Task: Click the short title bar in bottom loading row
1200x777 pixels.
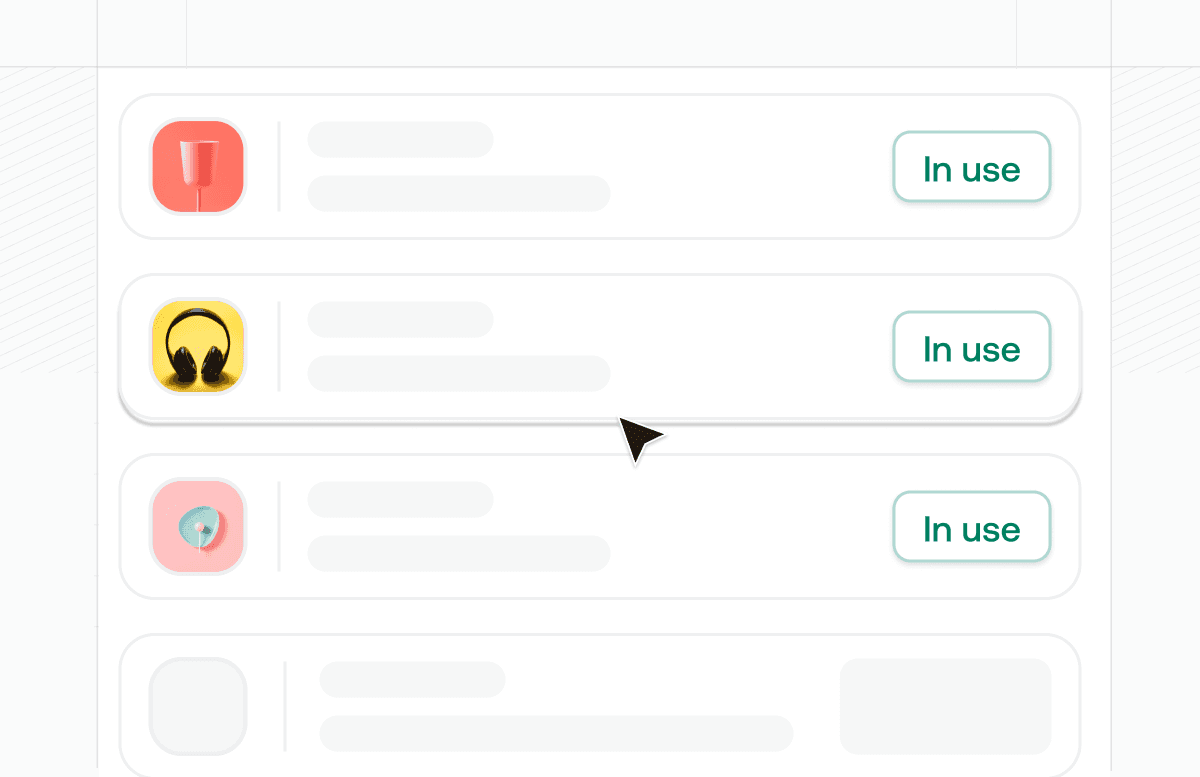Action: [x=413, y=679]
